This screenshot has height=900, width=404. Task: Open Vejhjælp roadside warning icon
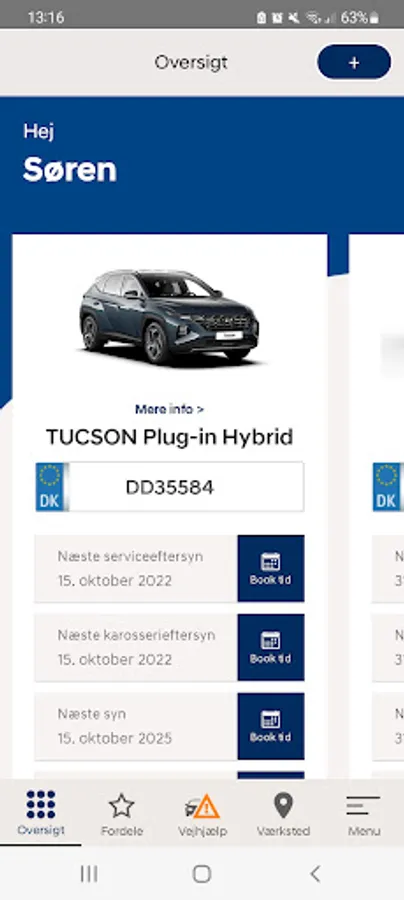click(202, 807)
